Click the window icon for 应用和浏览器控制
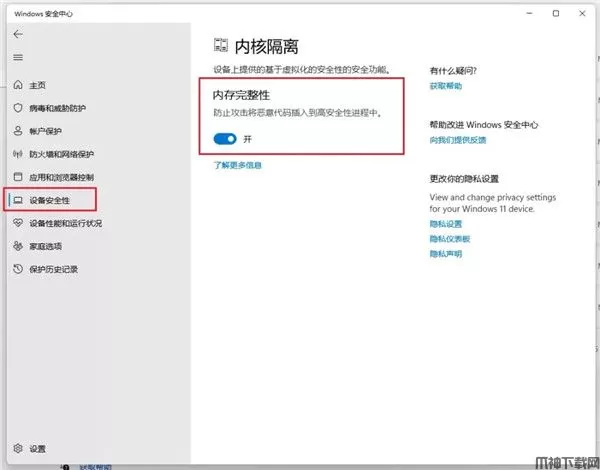This screenshot has width=600, height=470. tap(18, 177)
